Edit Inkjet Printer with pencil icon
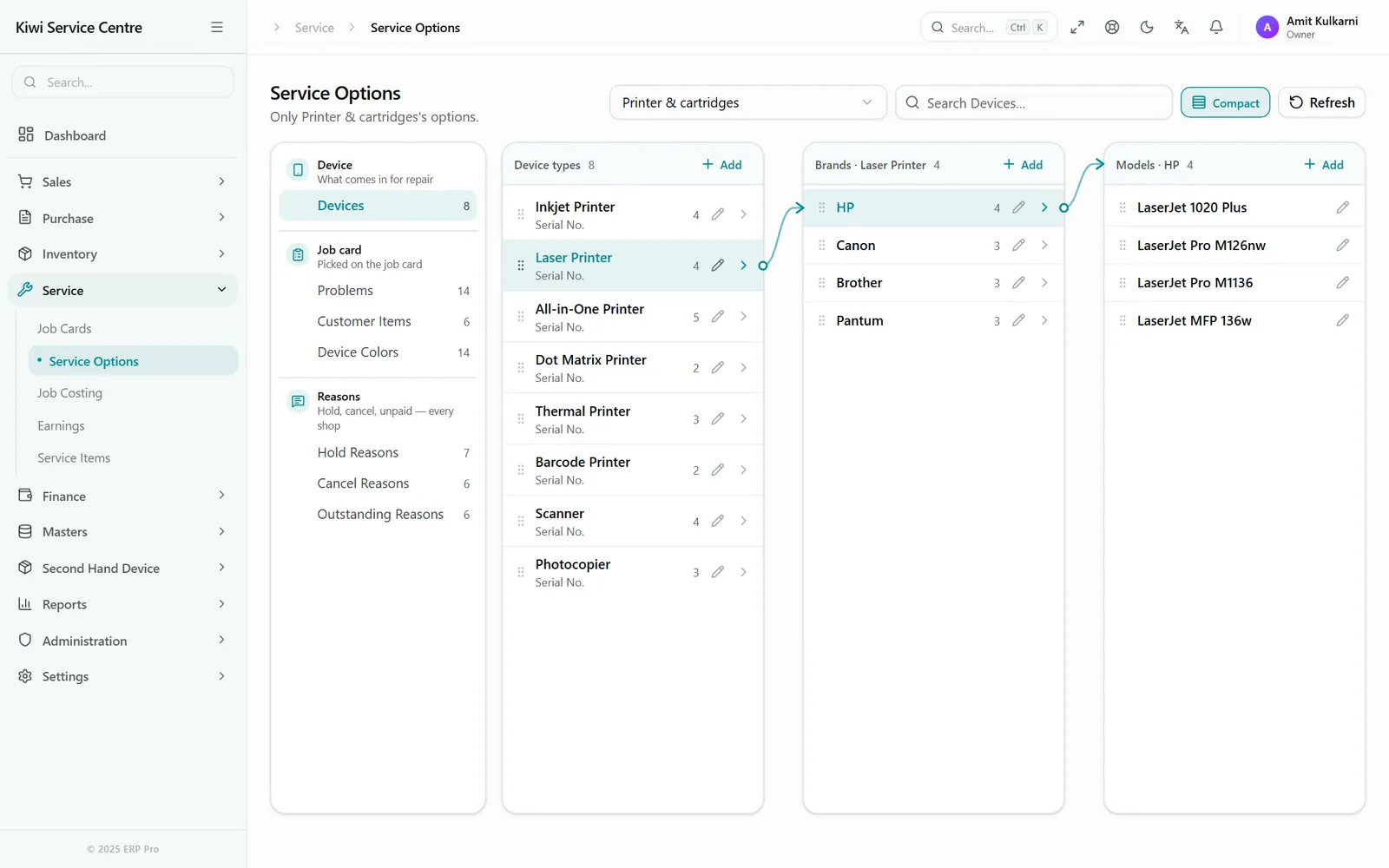Screen dimensions: 1389x868 tap(718, 214)
